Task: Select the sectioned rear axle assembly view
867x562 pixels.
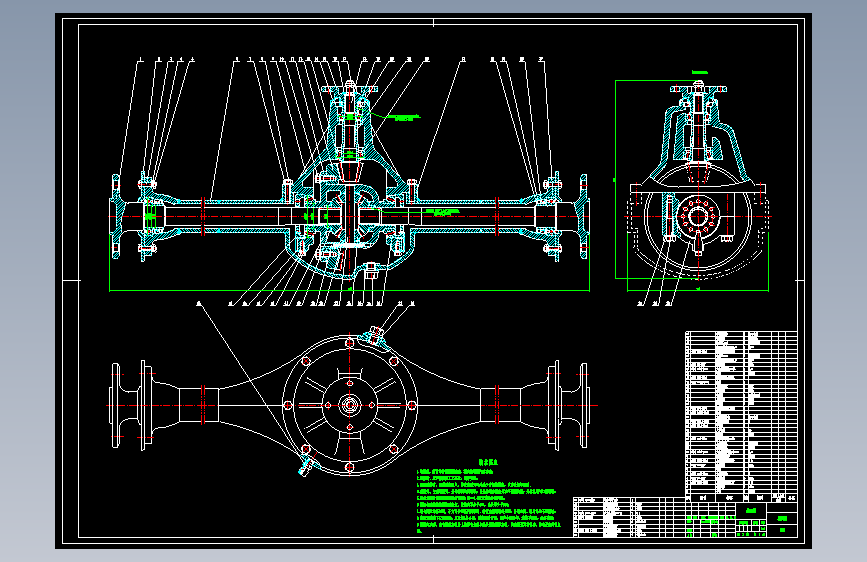Action: coord(349,183)
